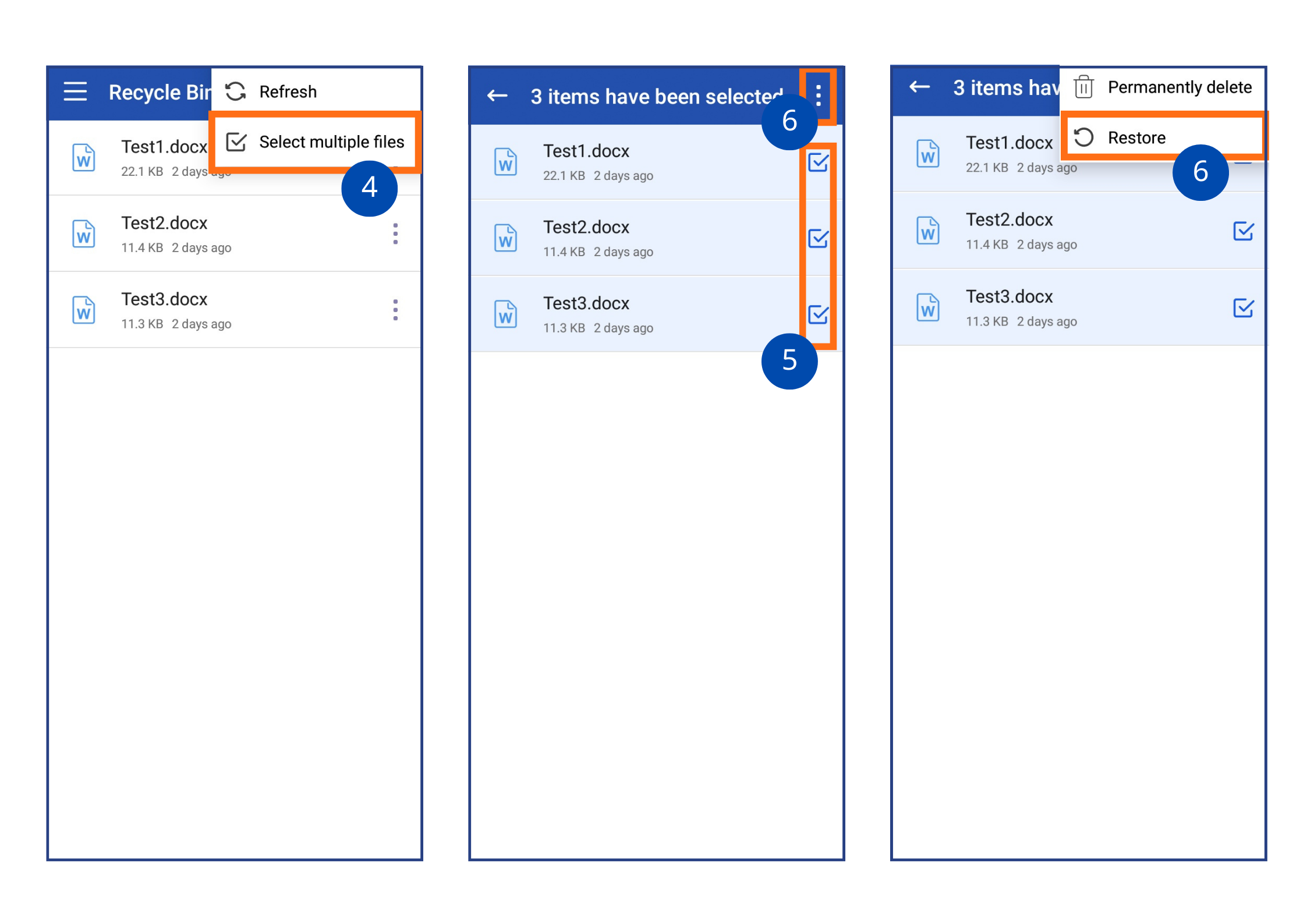Click the checkbox icon beside Select multiple files

tap(236, 141)
